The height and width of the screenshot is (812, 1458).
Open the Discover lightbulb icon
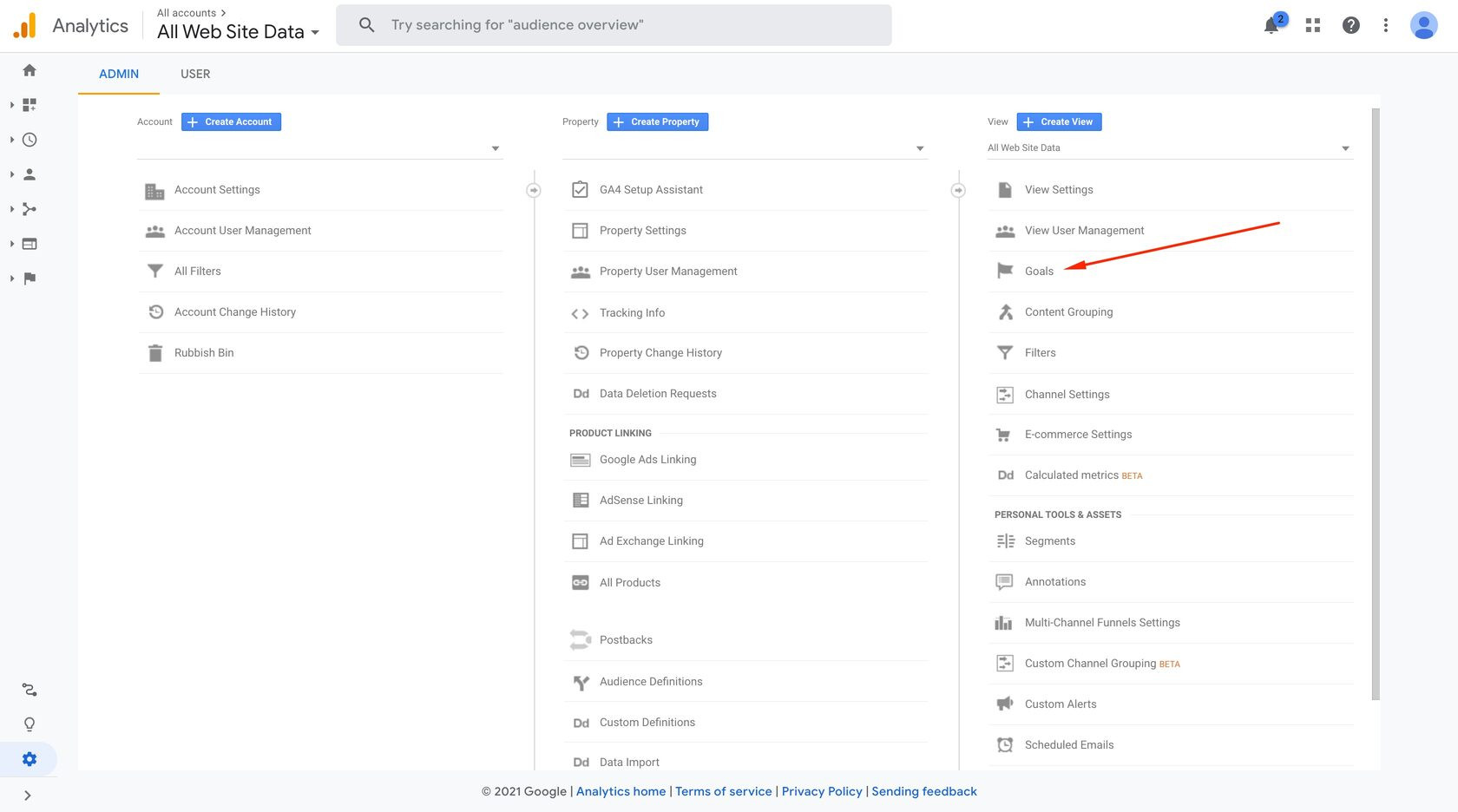pyautogui.click(x=30, y=724)
